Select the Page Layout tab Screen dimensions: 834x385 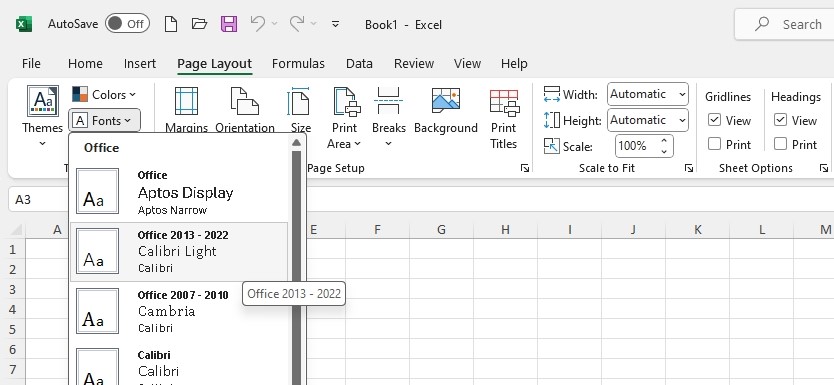[x=214, y=64]
